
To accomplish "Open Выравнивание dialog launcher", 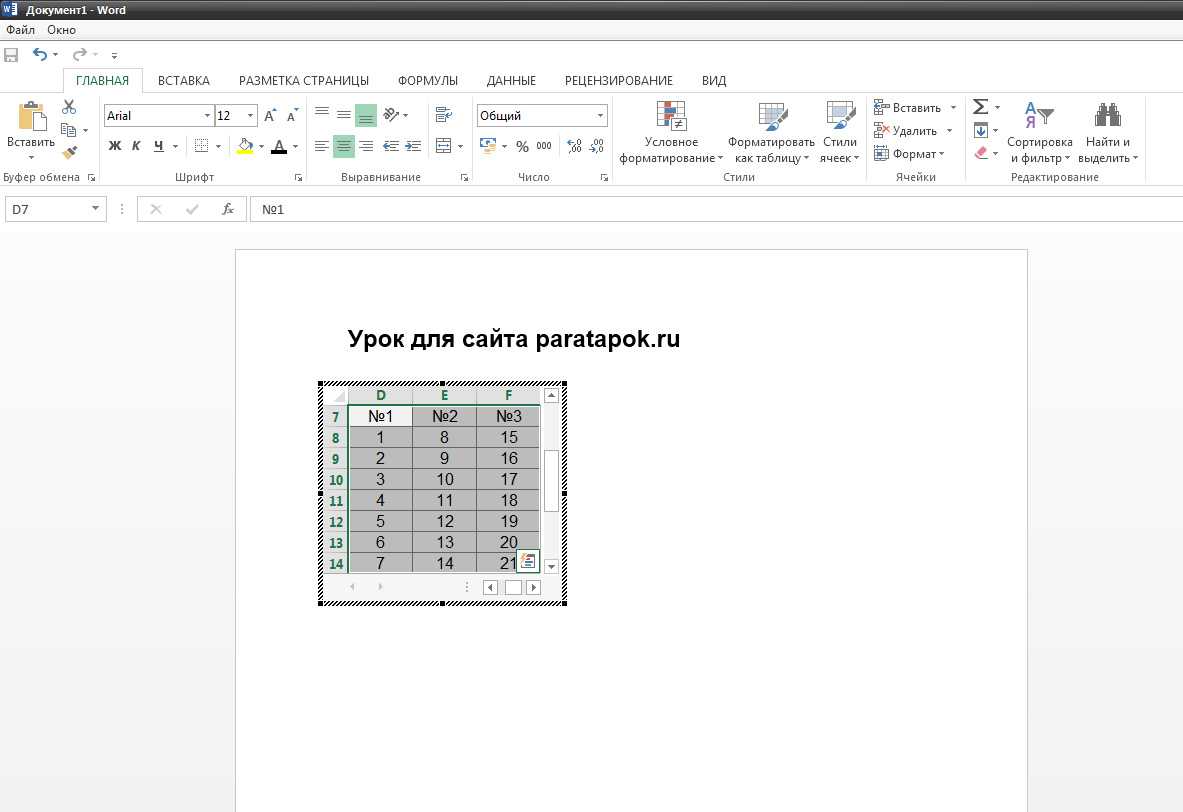I will [x=465, y=177].
